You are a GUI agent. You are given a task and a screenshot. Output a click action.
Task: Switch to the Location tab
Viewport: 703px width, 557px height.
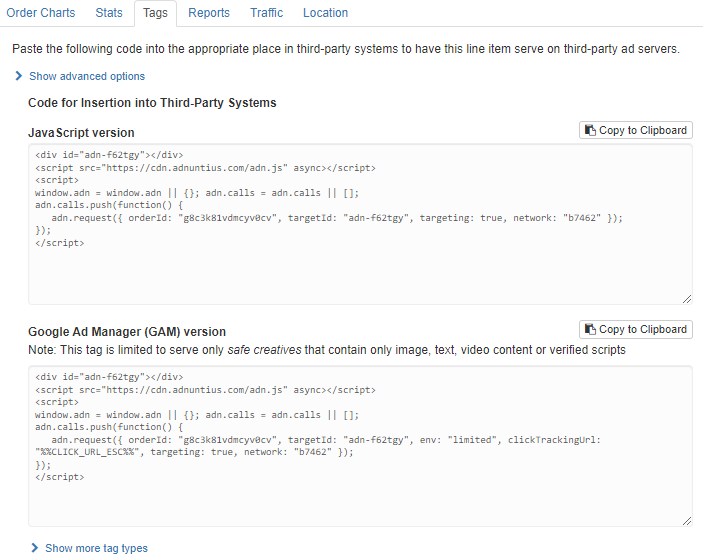point(325,13)
